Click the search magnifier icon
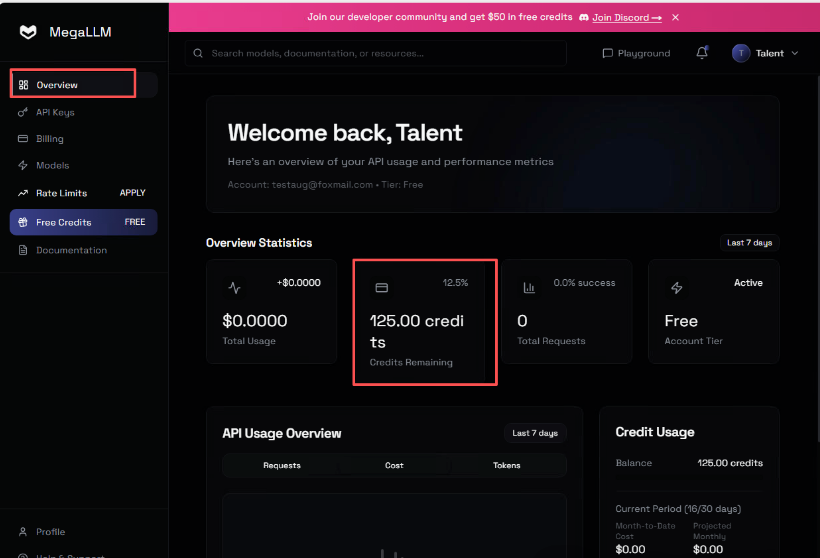 [x=198, y=53]
